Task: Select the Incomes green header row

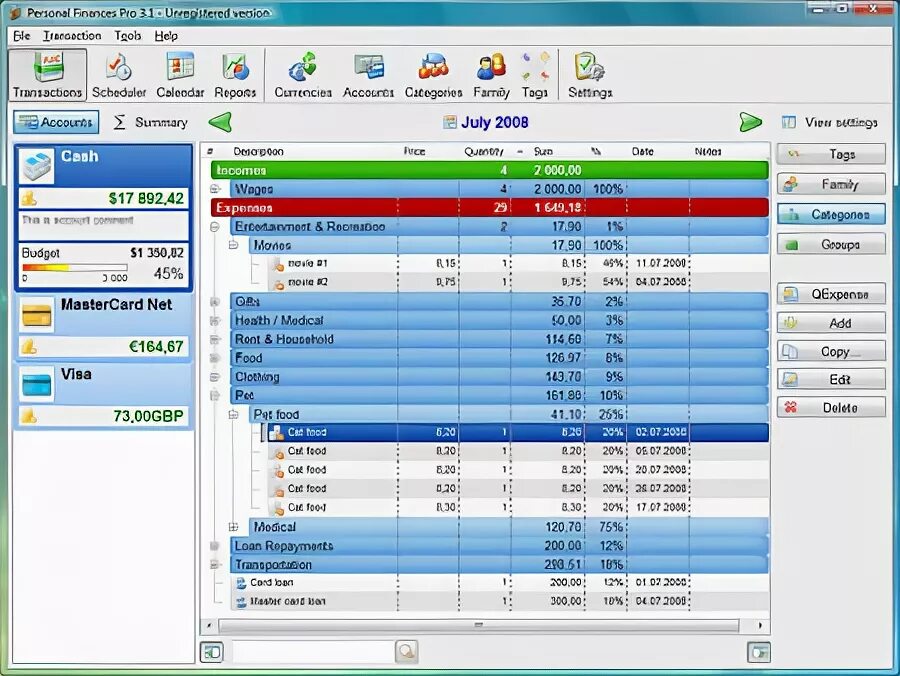Action: (490, 170)
